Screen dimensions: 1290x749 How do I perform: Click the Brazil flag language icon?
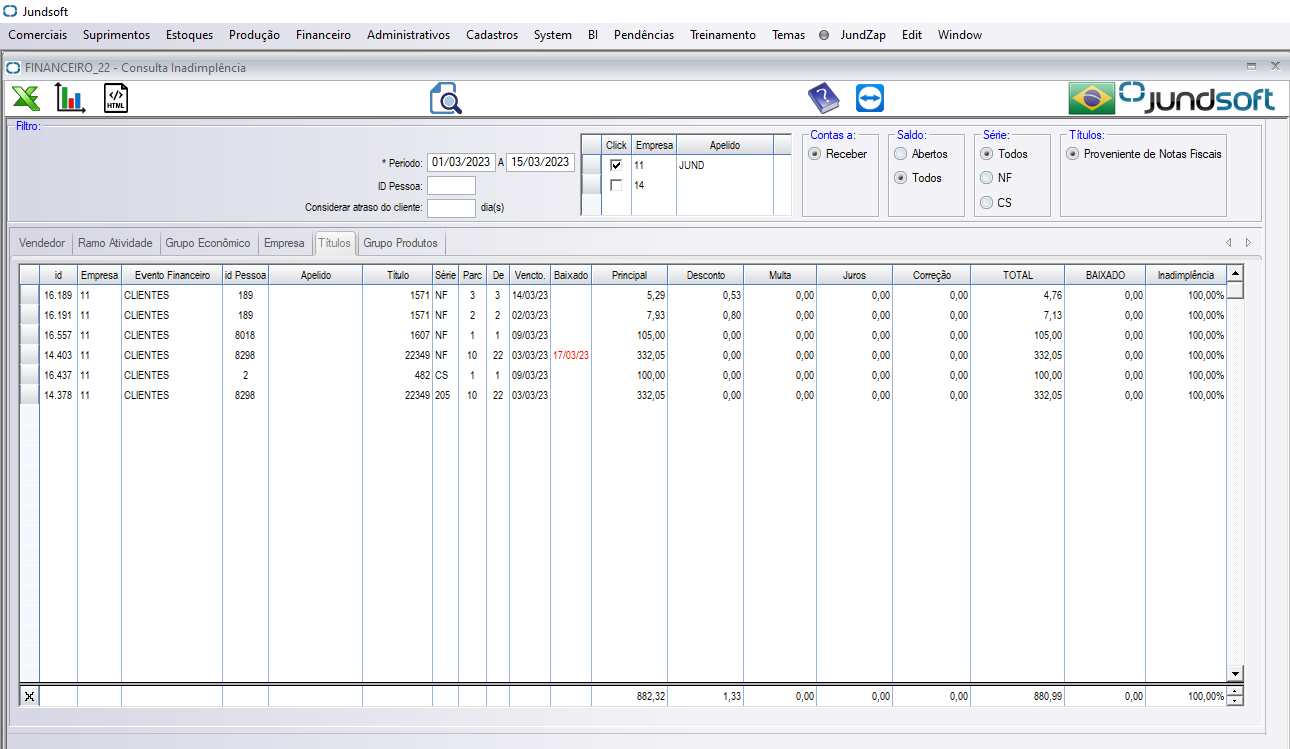(1091, 98)
